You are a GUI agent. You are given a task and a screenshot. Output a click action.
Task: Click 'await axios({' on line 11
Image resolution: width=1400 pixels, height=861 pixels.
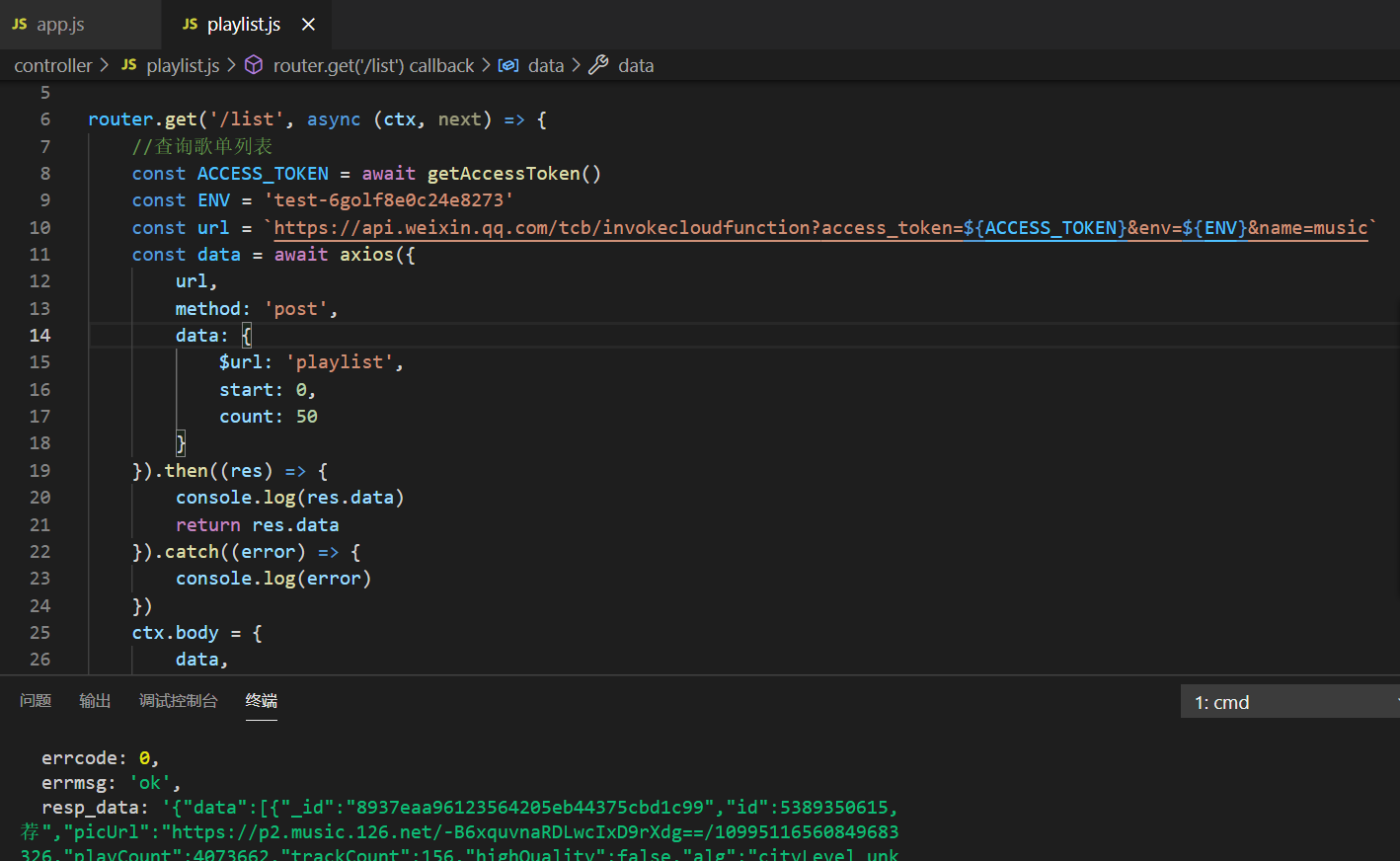tap(345, 255)
